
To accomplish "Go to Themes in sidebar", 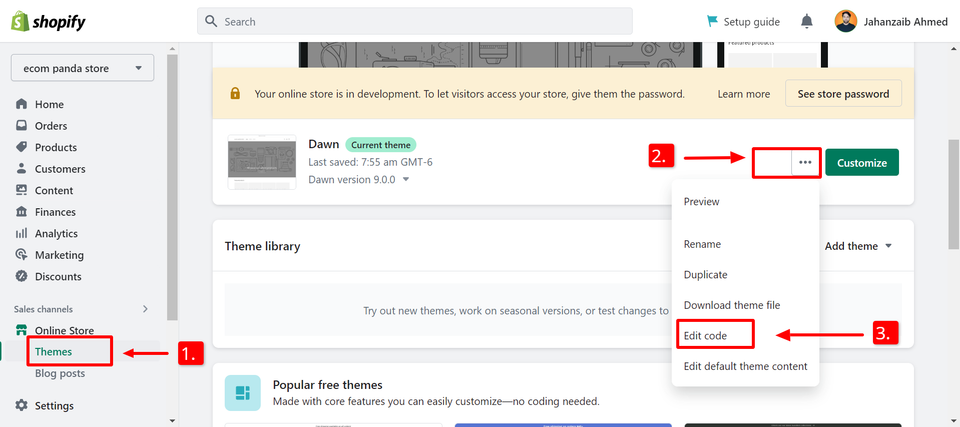I will (53, 352).
